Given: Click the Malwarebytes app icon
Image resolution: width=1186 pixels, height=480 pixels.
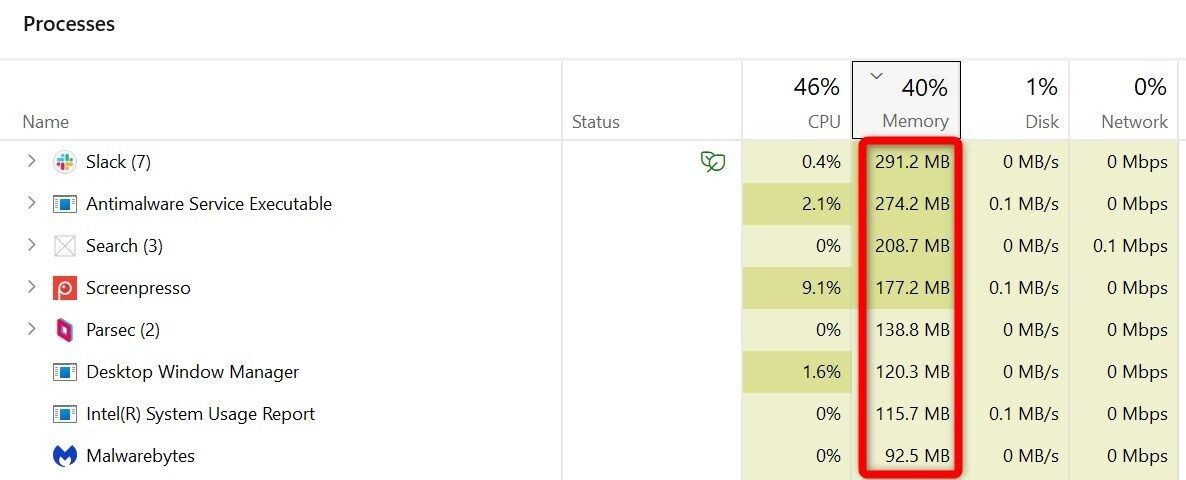Looking at the screenshot, I should pyautogui.click(x=65, y=456).
